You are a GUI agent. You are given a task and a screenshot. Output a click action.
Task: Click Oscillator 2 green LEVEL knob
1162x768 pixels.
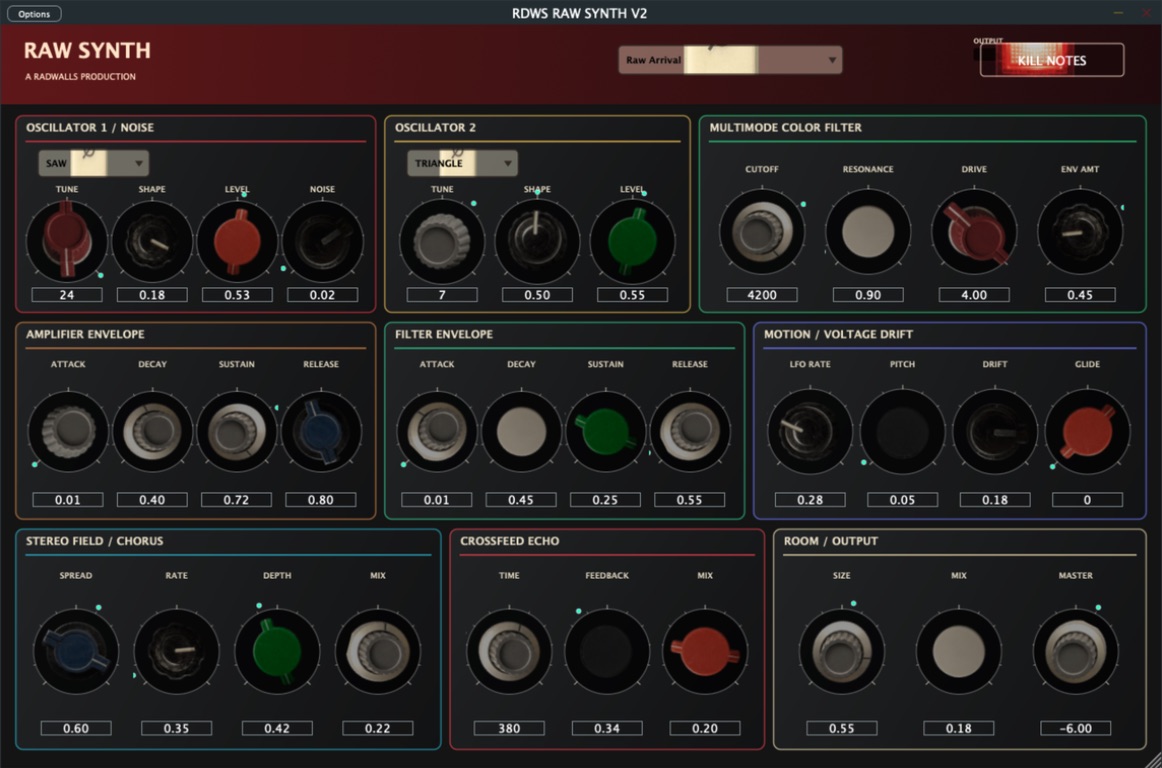(632, 241)
